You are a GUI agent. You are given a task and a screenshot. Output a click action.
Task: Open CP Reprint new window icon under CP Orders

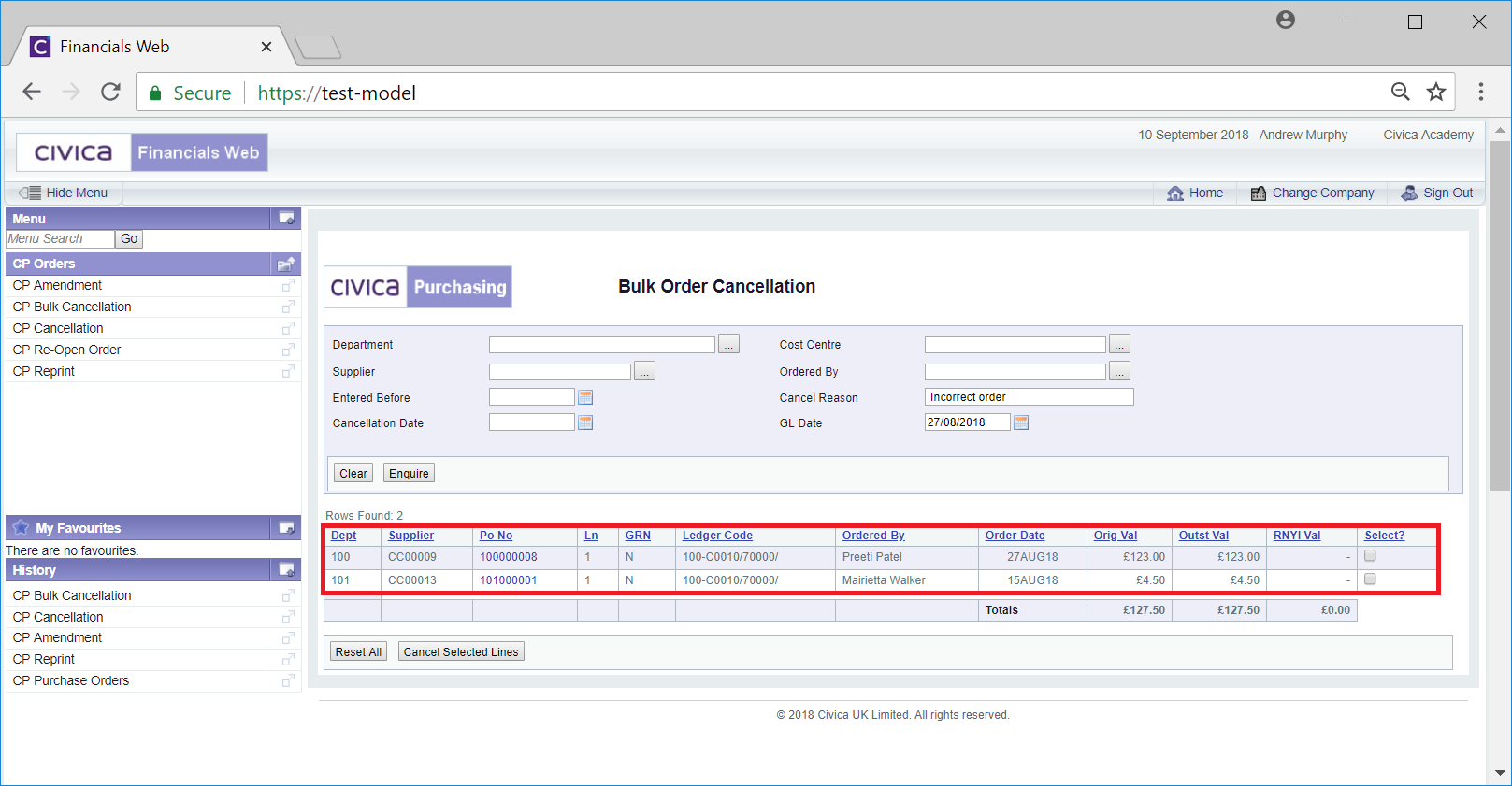click(288, 371)
